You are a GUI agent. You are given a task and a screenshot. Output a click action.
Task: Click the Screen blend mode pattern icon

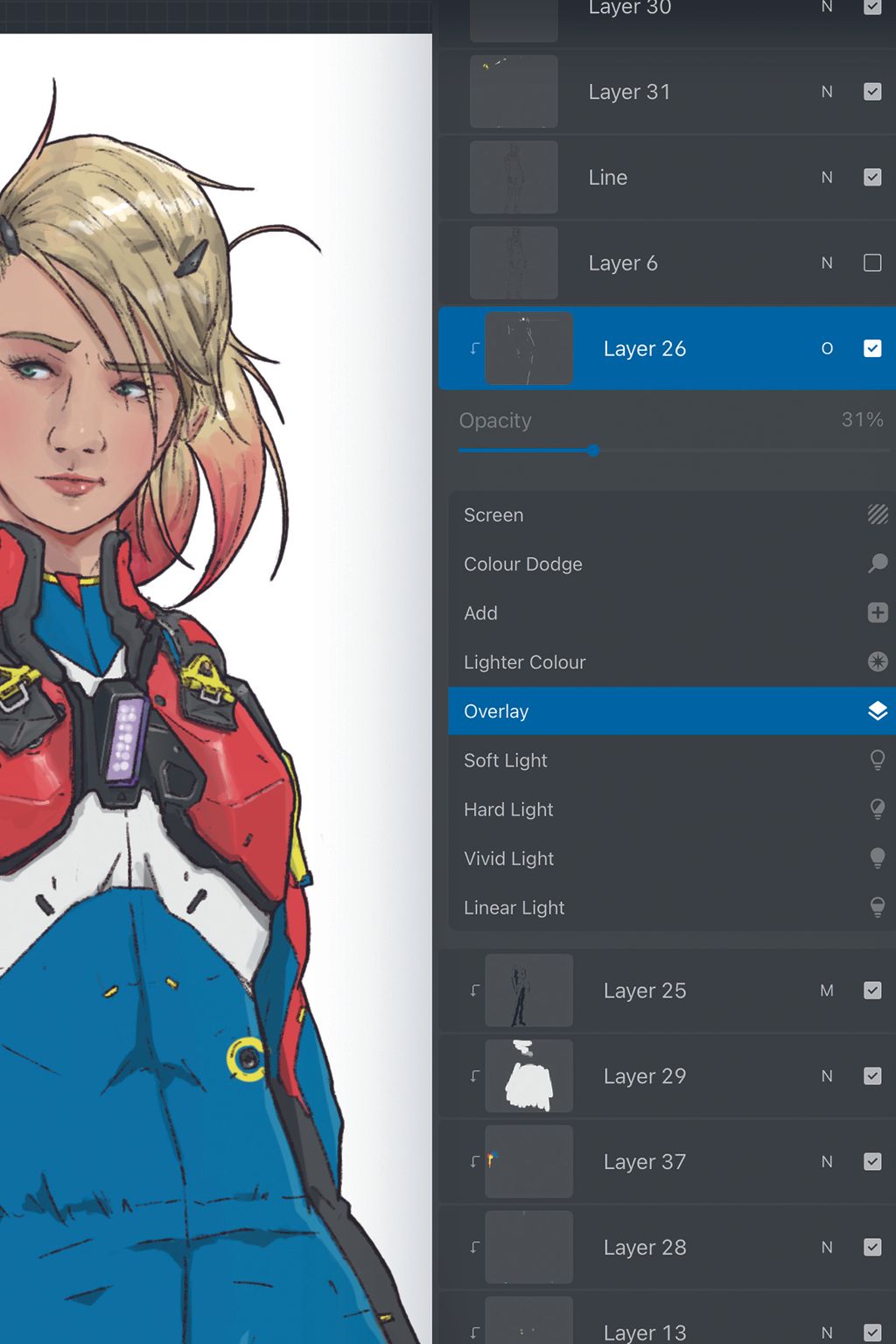[x=878, y=514]
